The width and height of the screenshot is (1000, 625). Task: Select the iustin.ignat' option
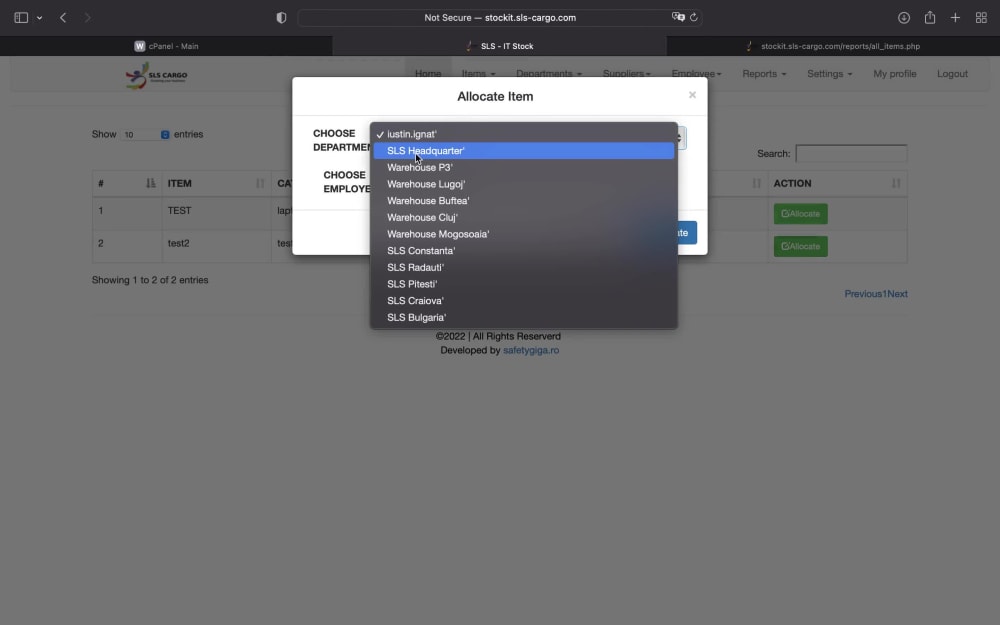[524, 134]
